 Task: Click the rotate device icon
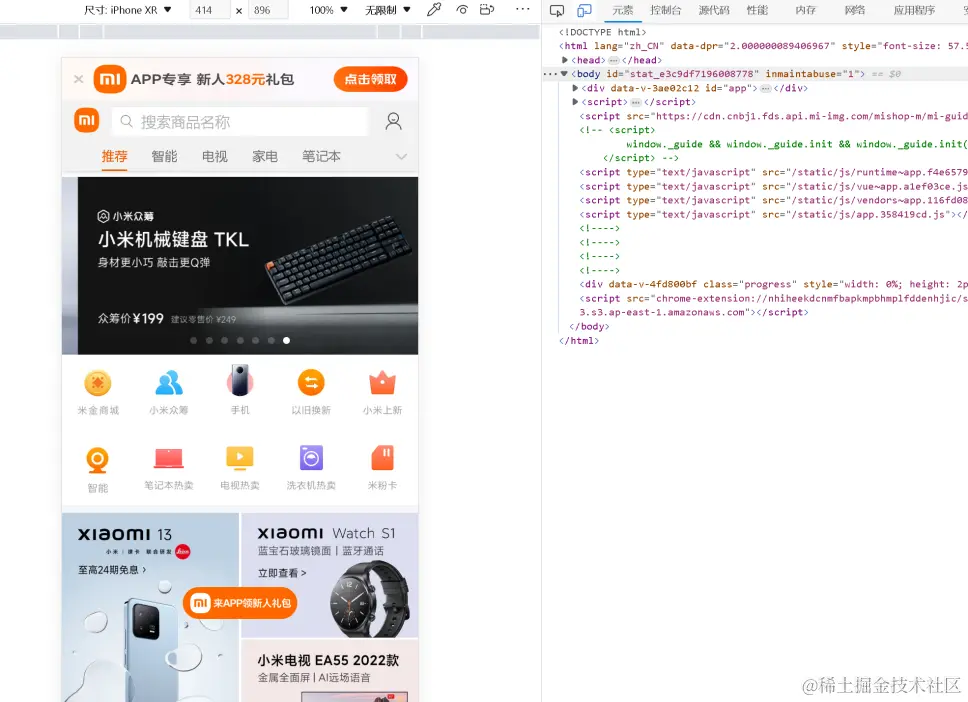487,9
